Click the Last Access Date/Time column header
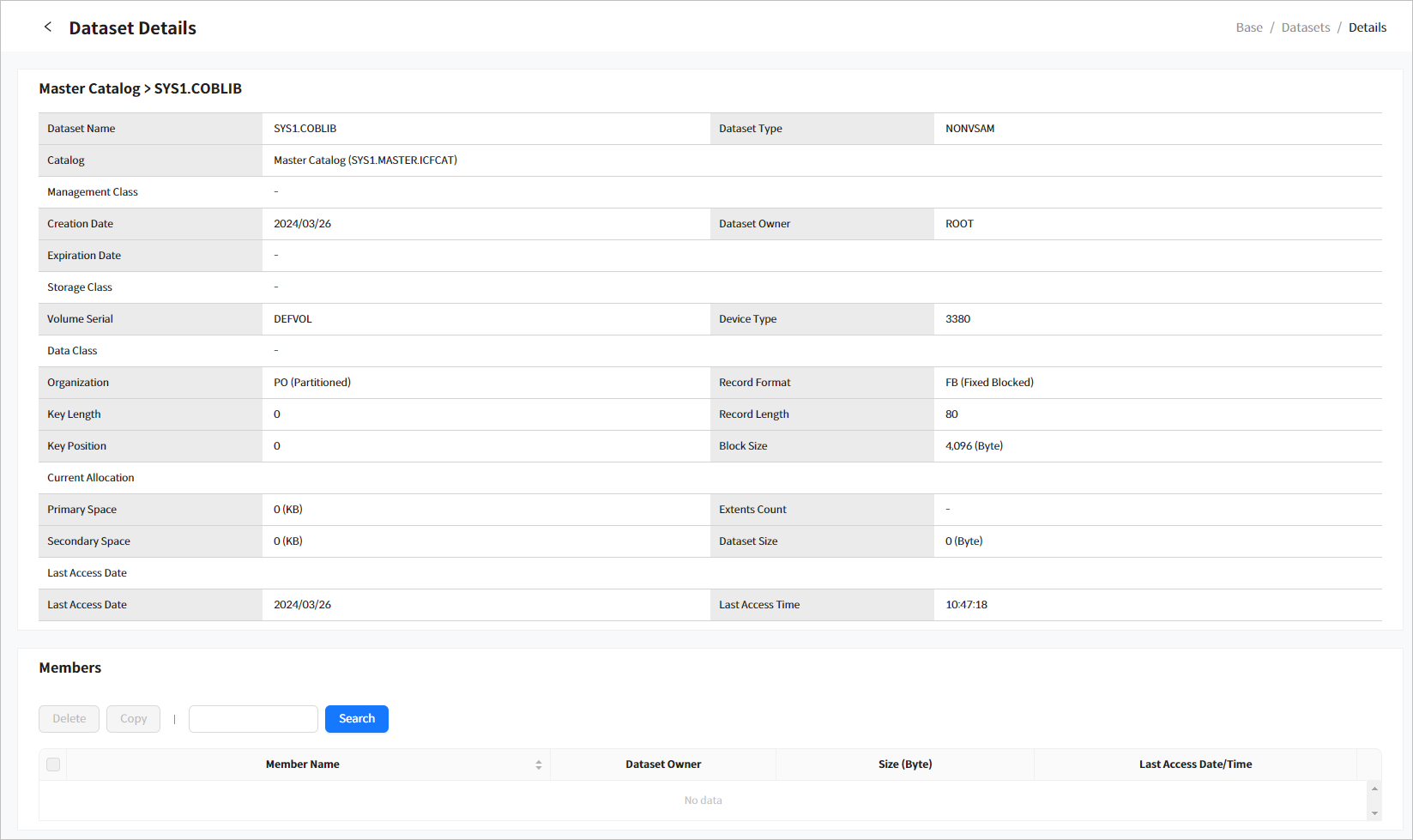The height and width of the screenshot is (840, 1413). [x=1195, y=764]
